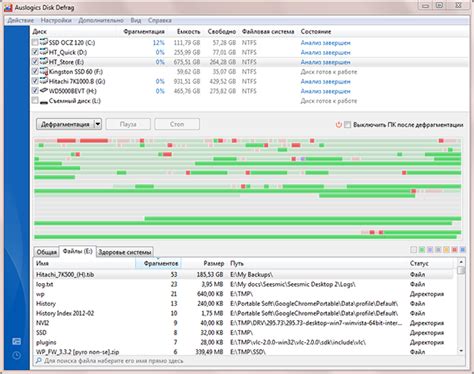Open the Справка menu
The width and height of the screenshot is (474, 374).
pos(160,20)
